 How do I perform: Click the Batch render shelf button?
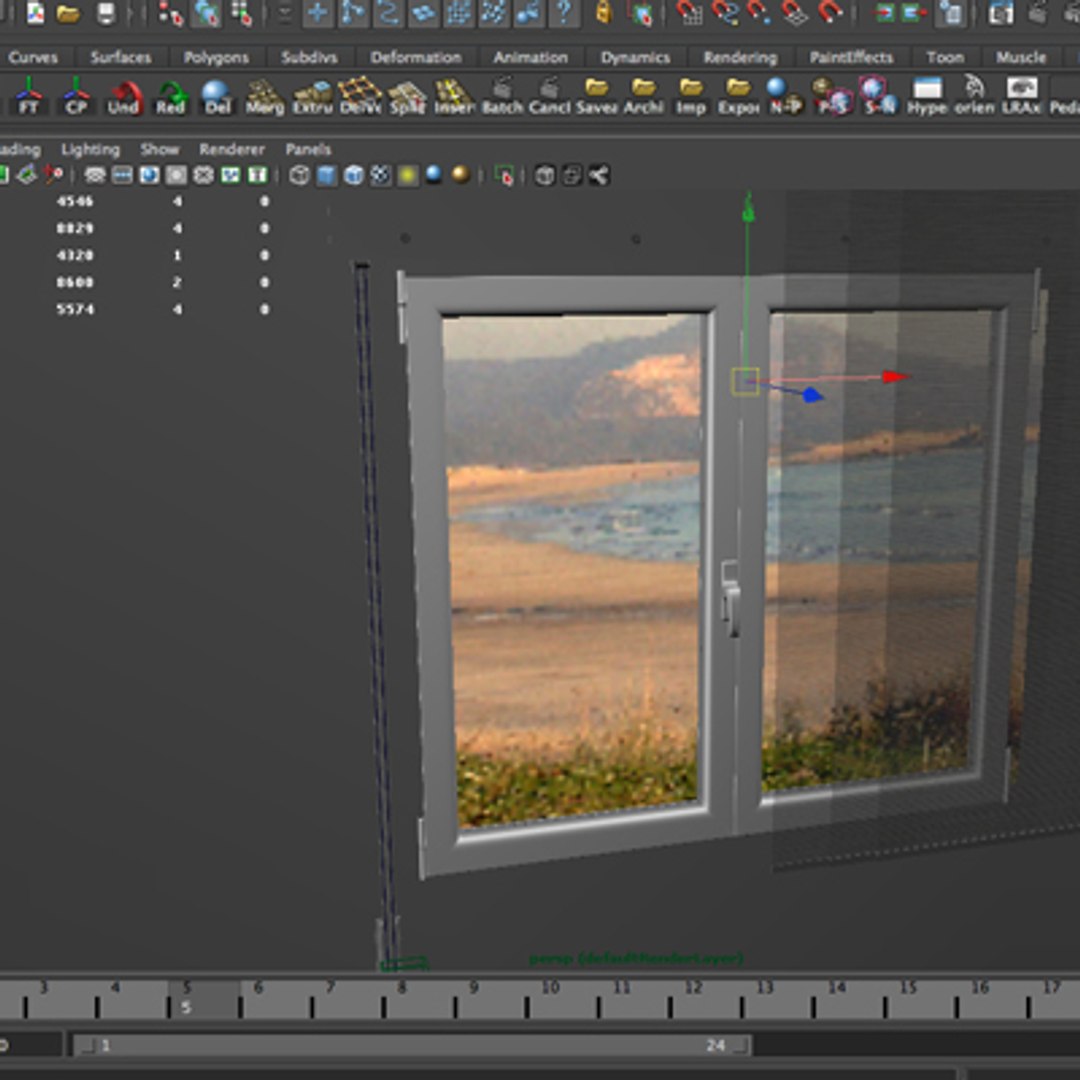502,96
